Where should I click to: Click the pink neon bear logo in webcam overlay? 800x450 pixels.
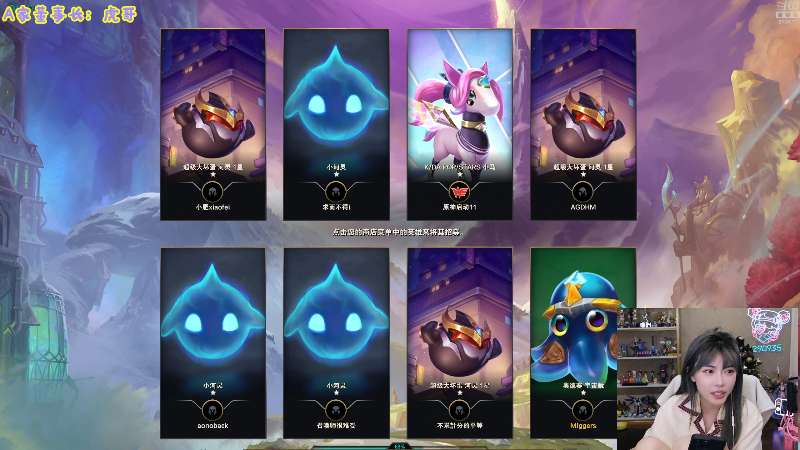766,330
